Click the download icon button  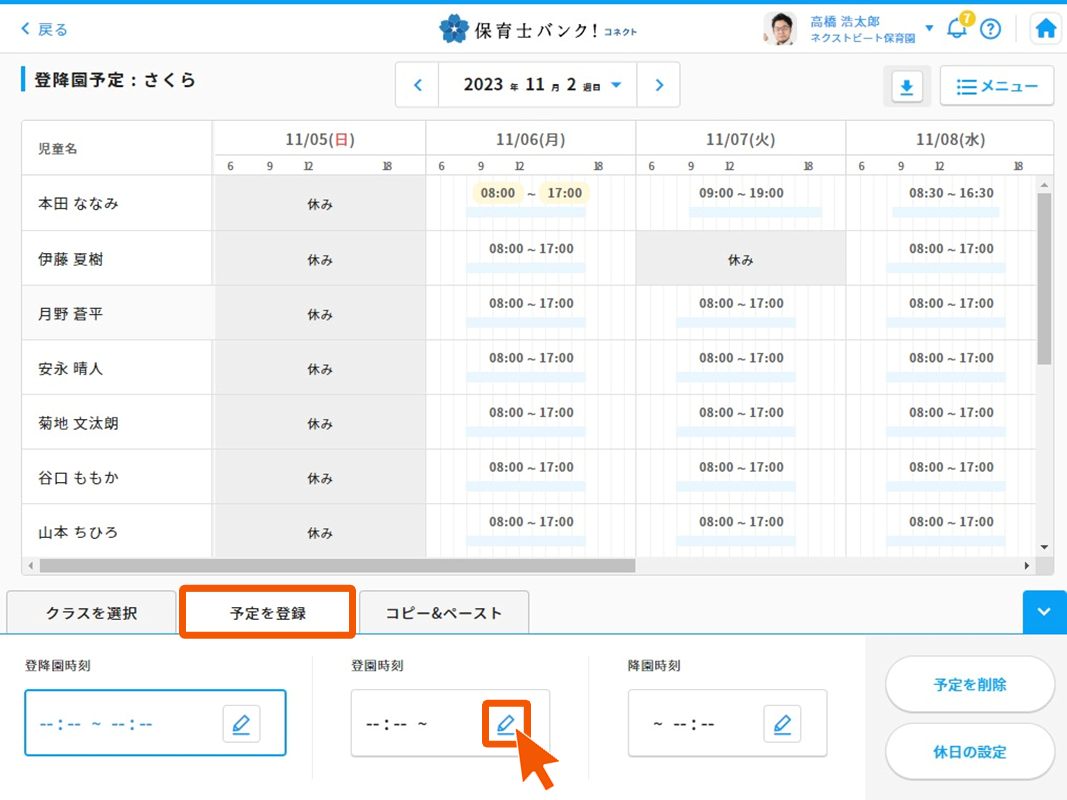click(x=906, y=87)
